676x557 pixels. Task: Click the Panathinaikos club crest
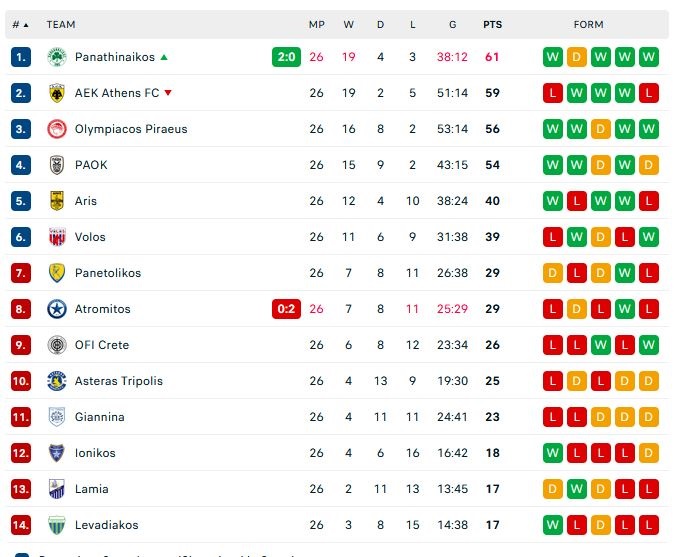[x=56, y=57]
